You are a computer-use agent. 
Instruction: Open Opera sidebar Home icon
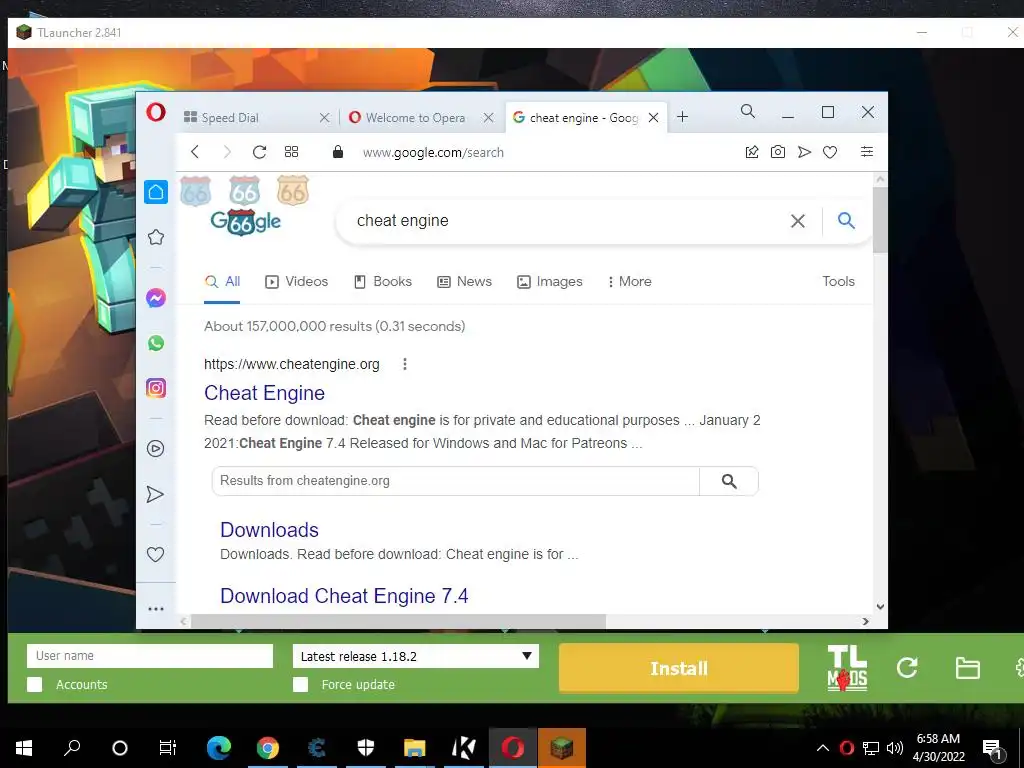[x=155, y=192]
